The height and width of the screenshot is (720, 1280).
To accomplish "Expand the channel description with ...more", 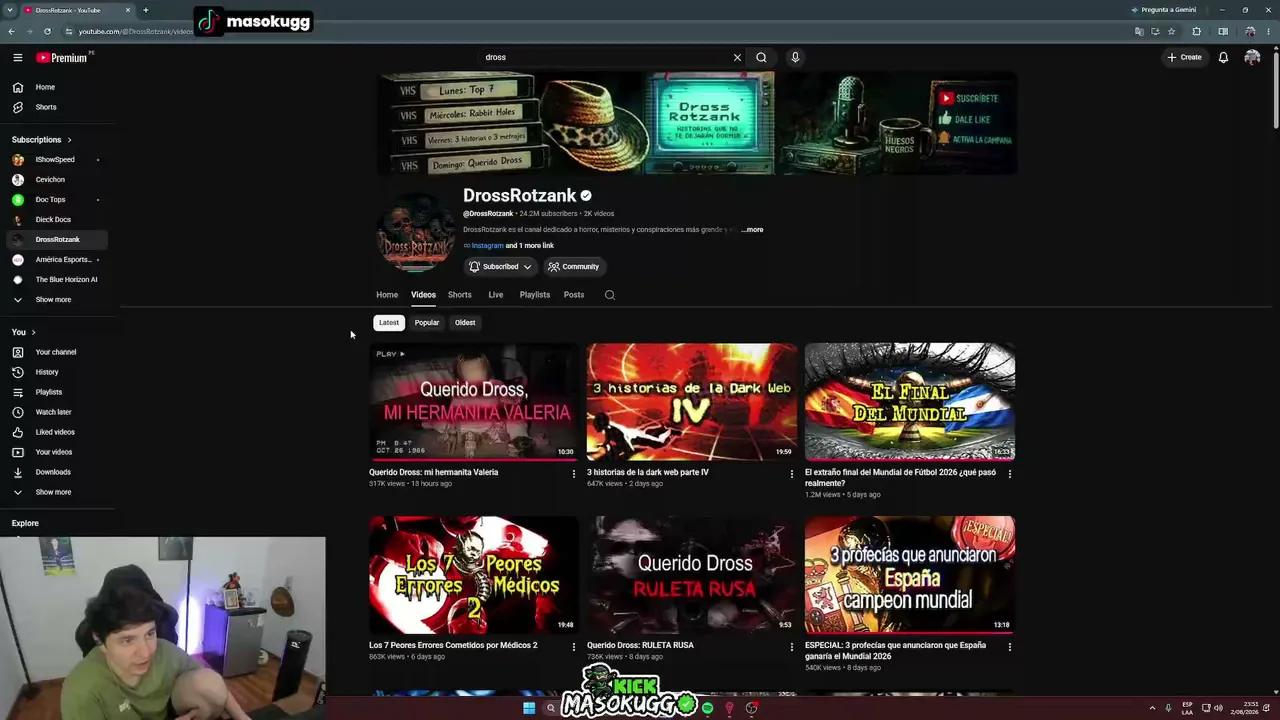I will 752,229.
